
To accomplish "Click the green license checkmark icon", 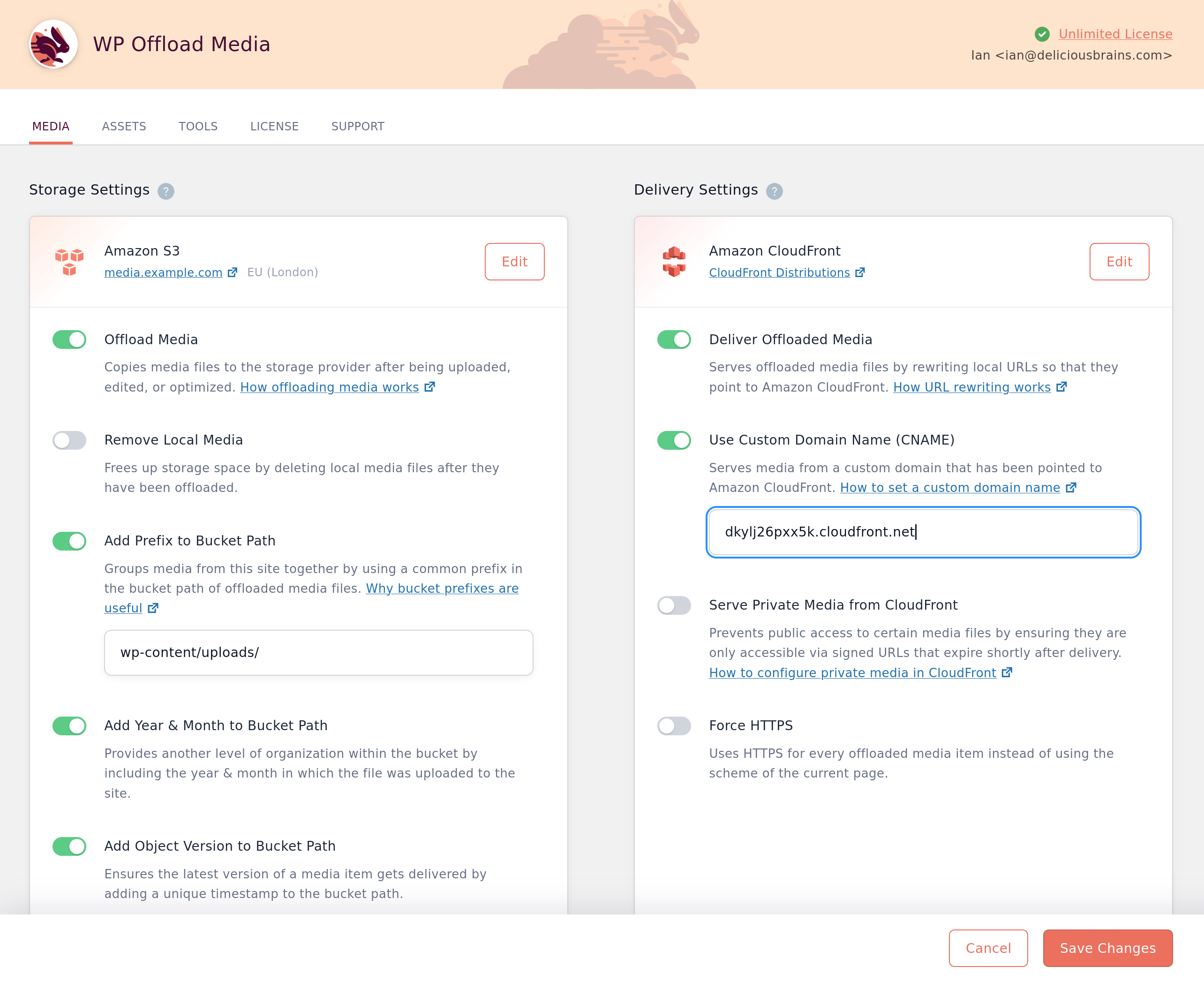I will 1042,35.
